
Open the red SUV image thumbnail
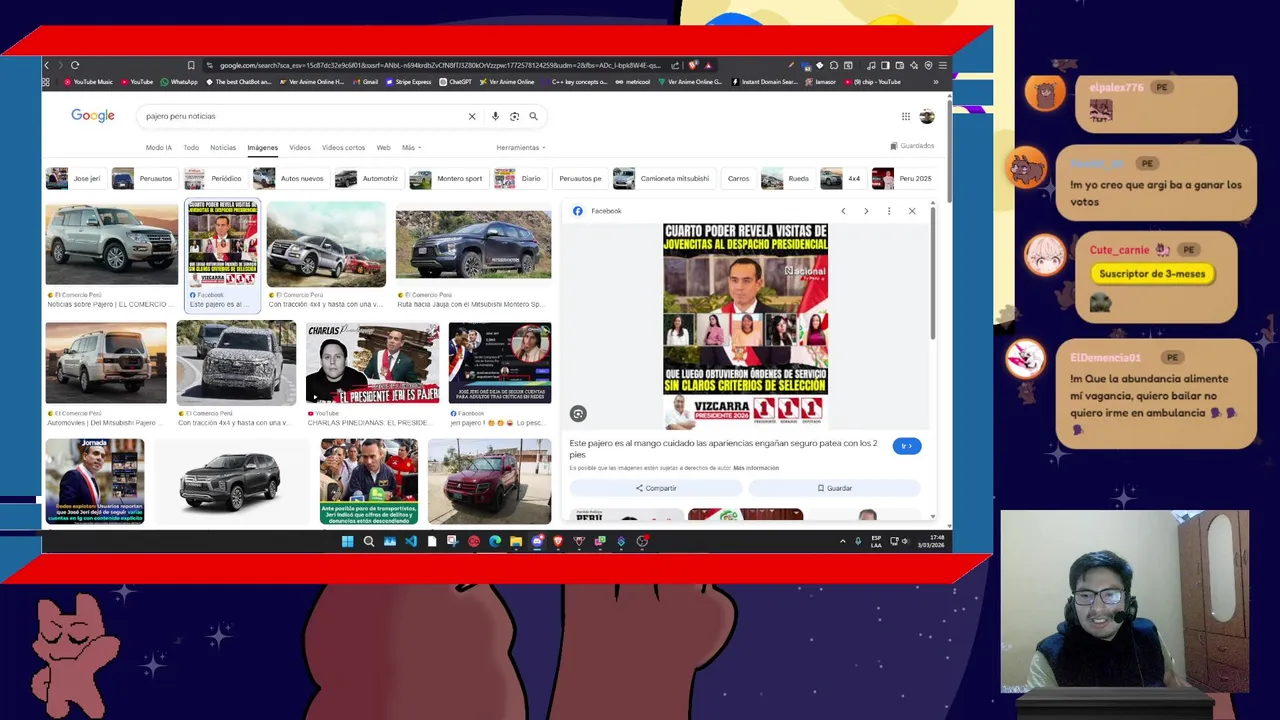pos(489,481)
